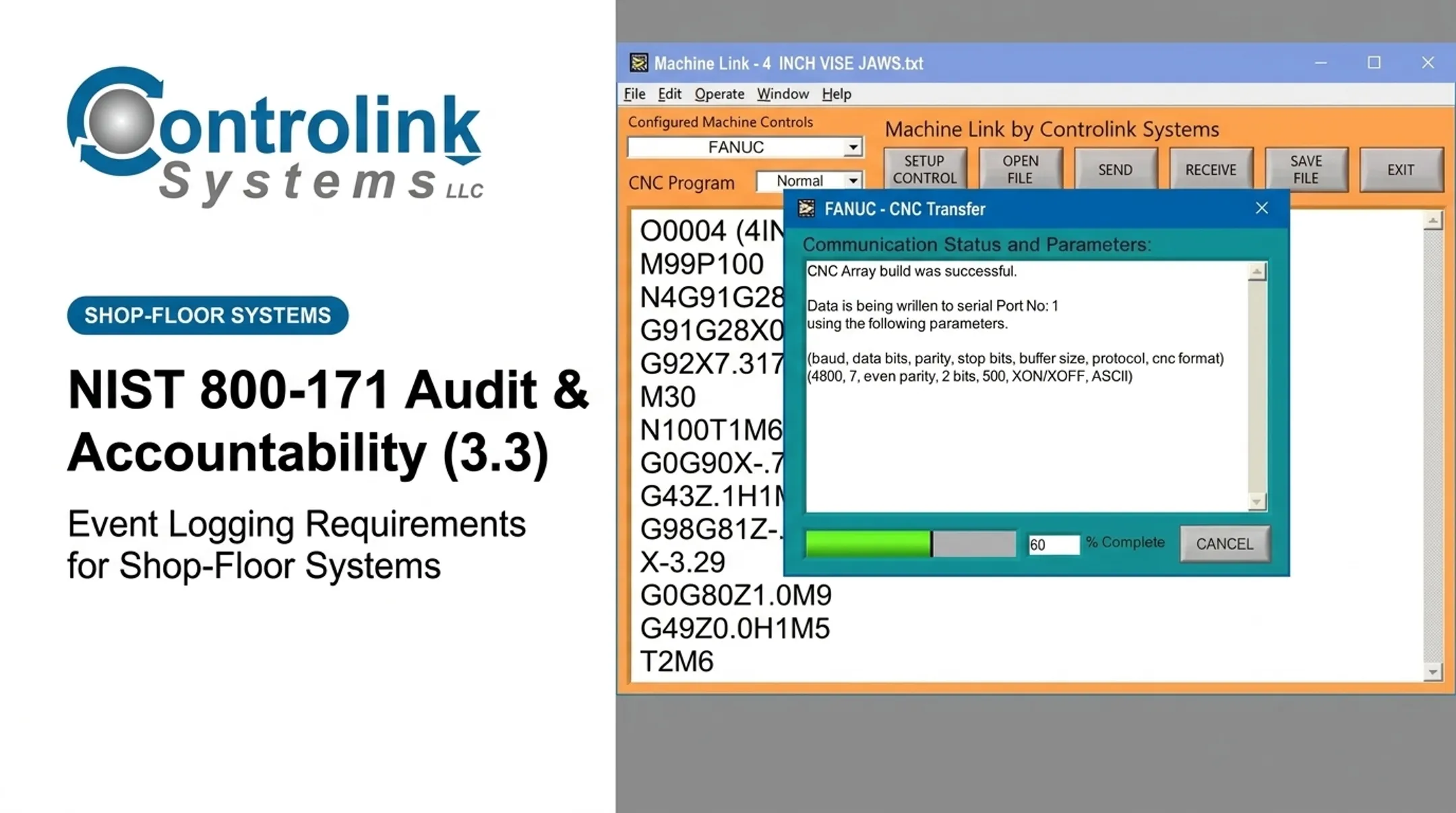Click the 'T2M6' program line
The width and height of the screenshot is (1456, 813).
tap(676, 661)
